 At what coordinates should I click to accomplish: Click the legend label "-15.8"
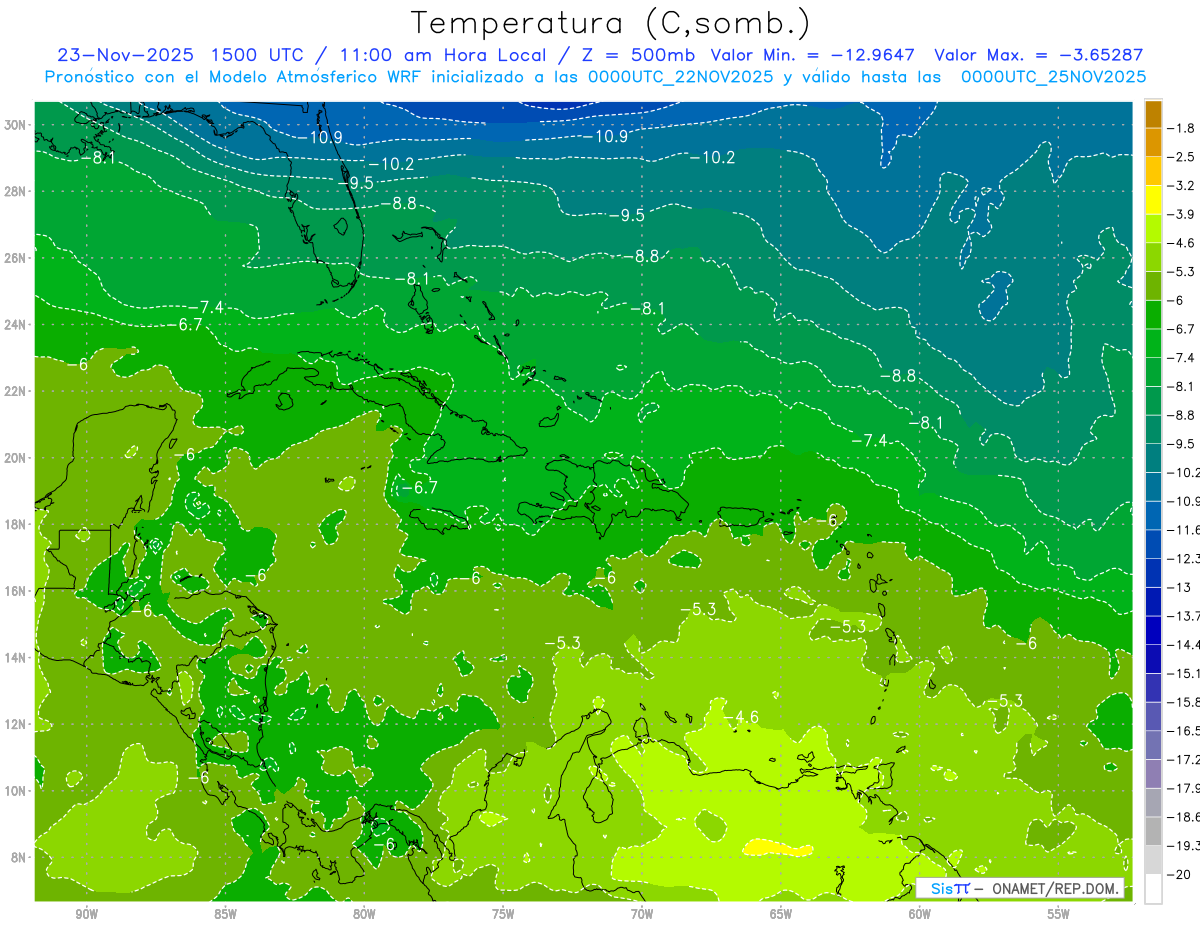(1184, 702)
